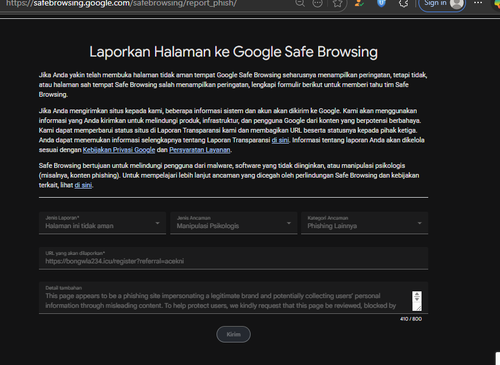Click the URL yang akan dilaporkan field
This screenshot has width=500, height=365.
tap(233, 258)
